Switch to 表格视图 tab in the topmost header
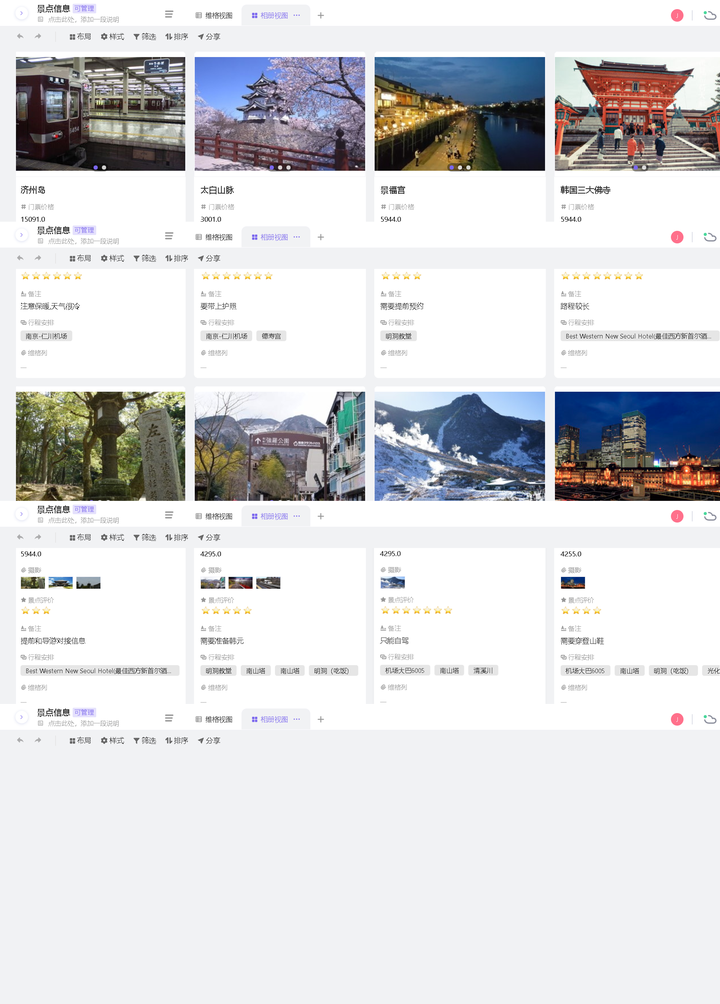Viewport: 720px width, 1004px height. pos(214,16)
